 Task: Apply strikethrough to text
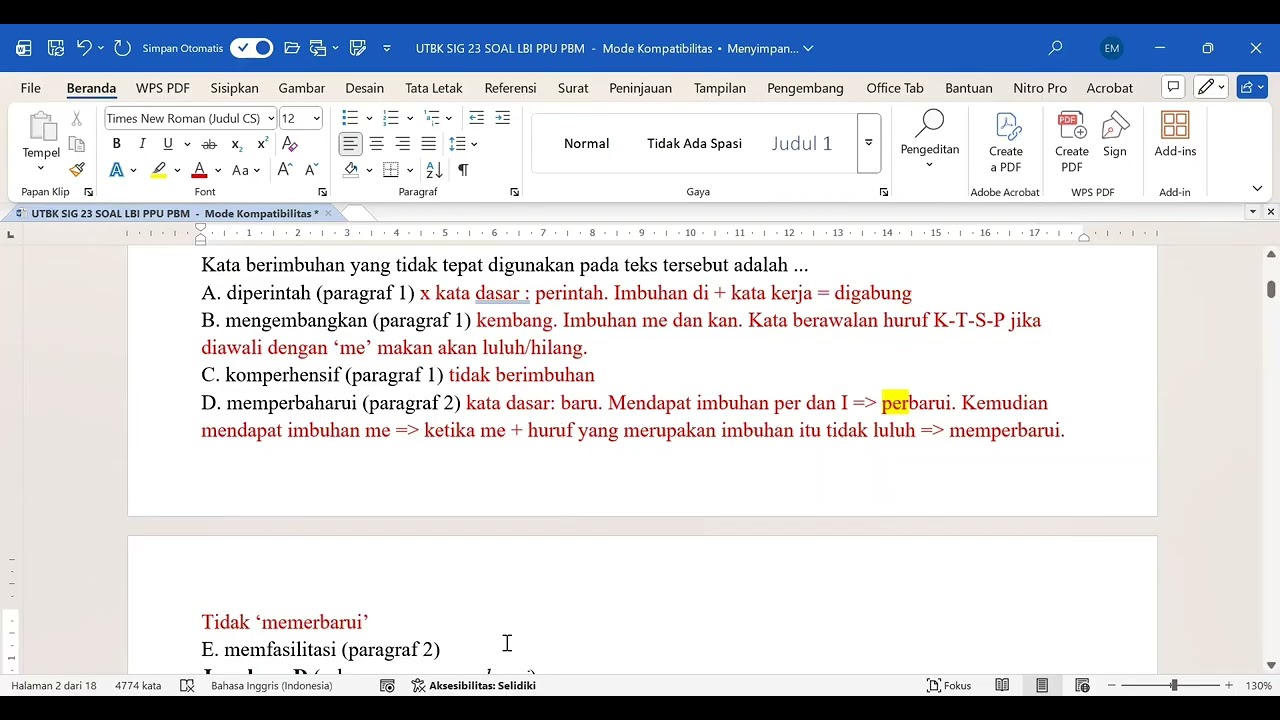pyautogui.click(x=209, y=144)
